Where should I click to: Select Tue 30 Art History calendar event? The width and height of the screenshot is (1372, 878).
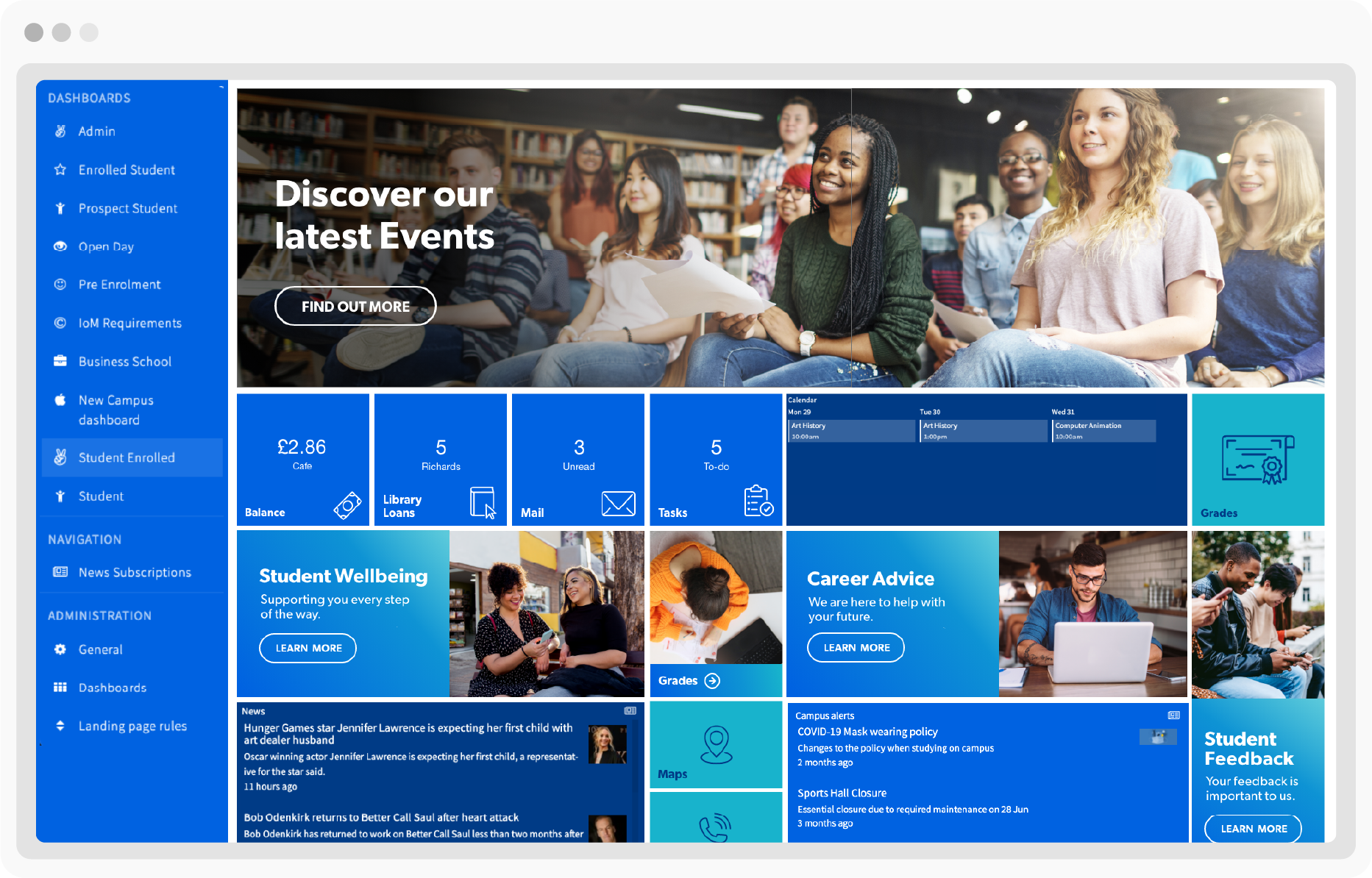(x=984, y=431)
